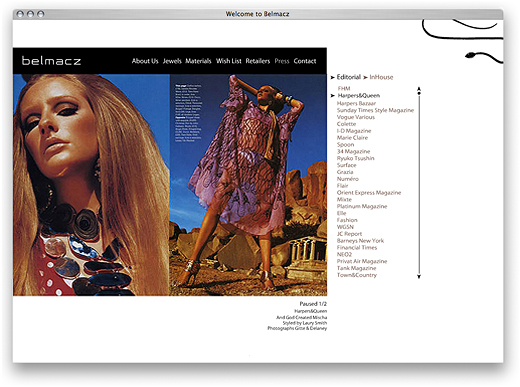Click the scroll up arrow in magazine list
The width and height of the screenshot is (520, 387).
point(419,89)
